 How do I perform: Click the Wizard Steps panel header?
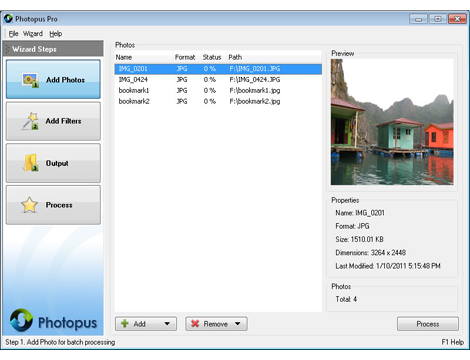(53, 49)
